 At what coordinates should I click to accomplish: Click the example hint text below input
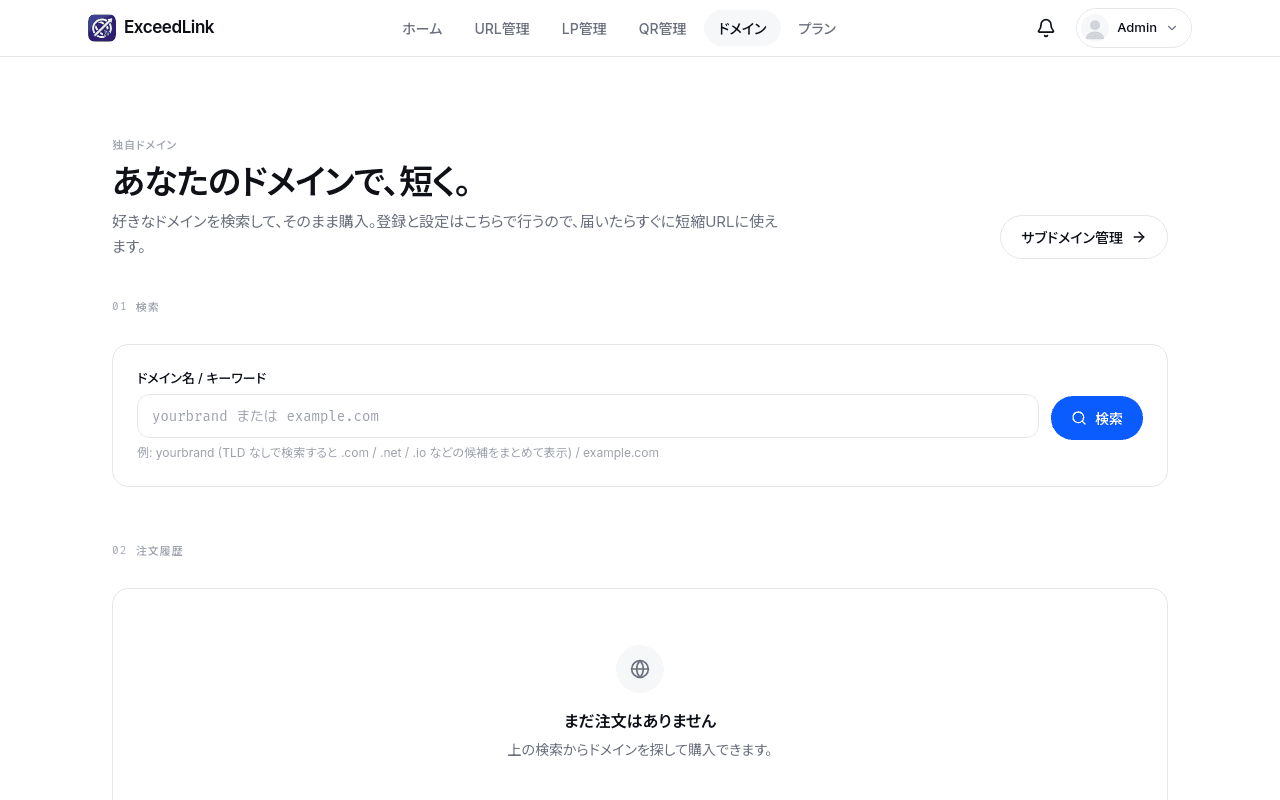tap(398, 453)
